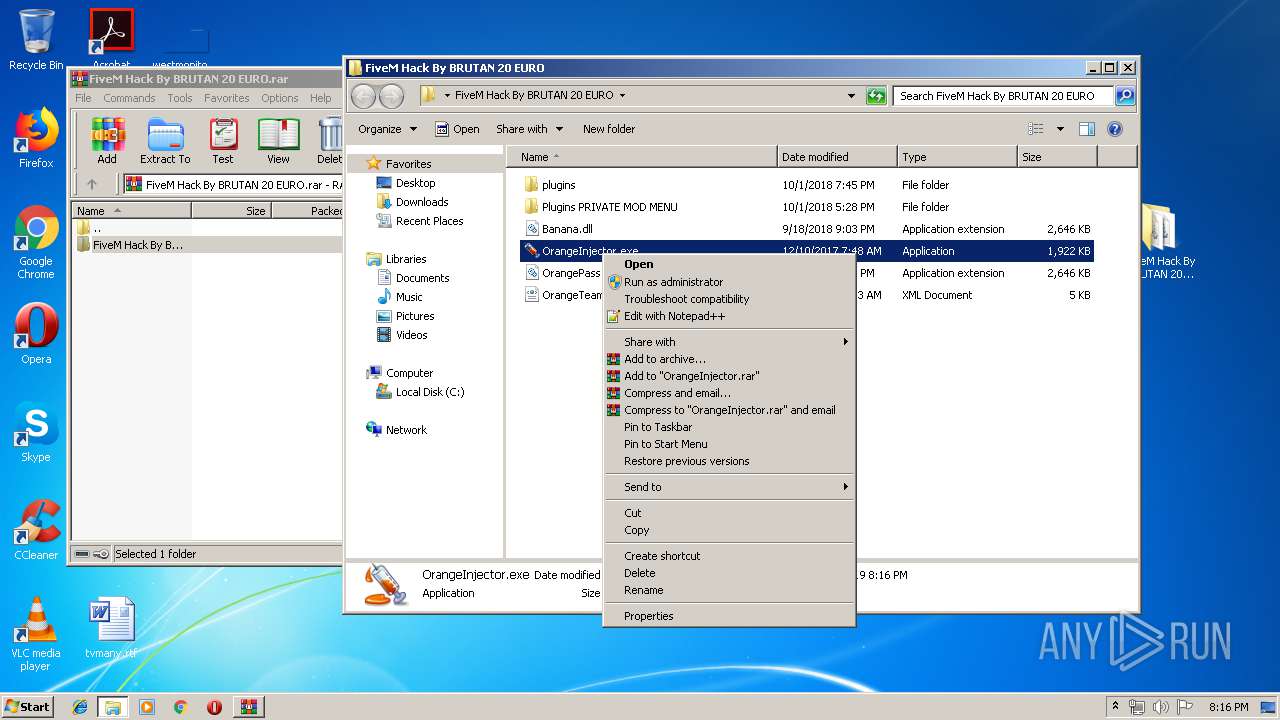This screenshot has width=1280, height=720.
Task: Click Internet Explorer taskbar icon
Action: point(80,707)
